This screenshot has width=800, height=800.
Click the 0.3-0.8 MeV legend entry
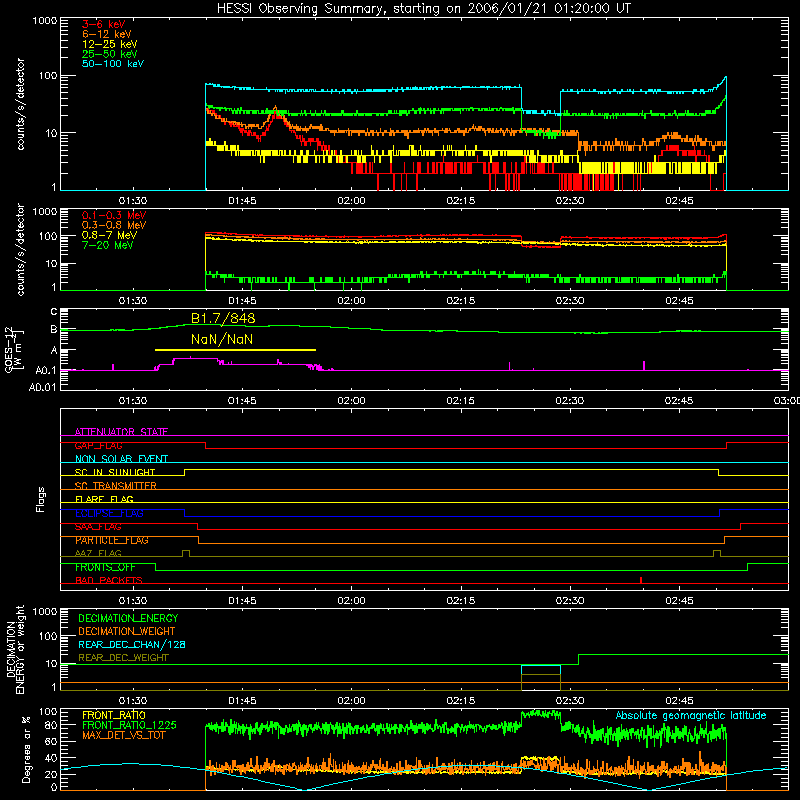(x=114, y=225)
